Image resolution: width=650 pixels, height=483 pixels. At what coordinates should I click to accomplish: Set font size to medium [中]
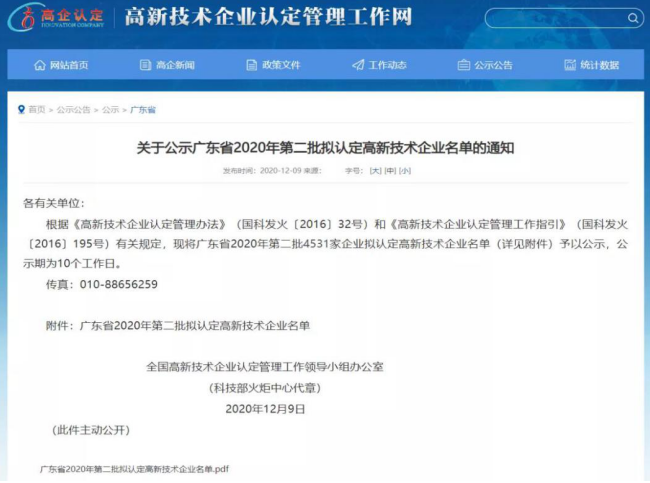390,171
